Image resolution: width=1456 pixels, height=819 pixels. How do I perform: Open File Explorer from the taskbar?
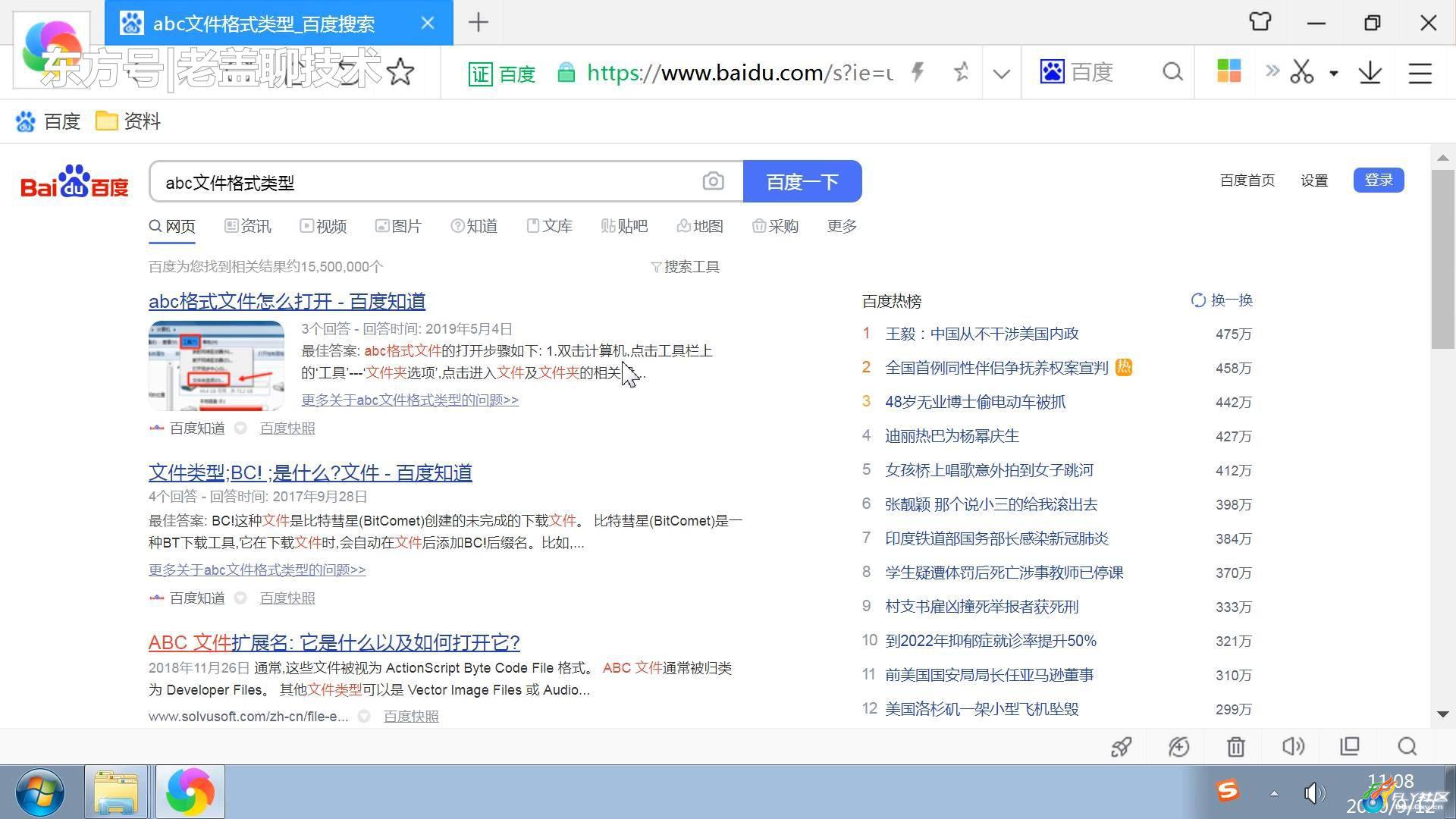[115, 792]
